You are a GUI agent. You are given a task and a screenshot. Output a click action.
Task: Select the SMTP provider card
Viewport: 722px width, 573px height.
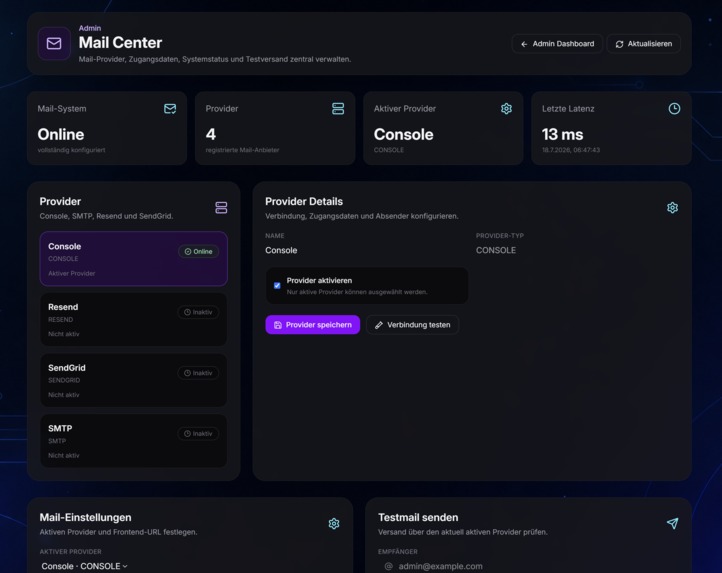coord(134,441)
